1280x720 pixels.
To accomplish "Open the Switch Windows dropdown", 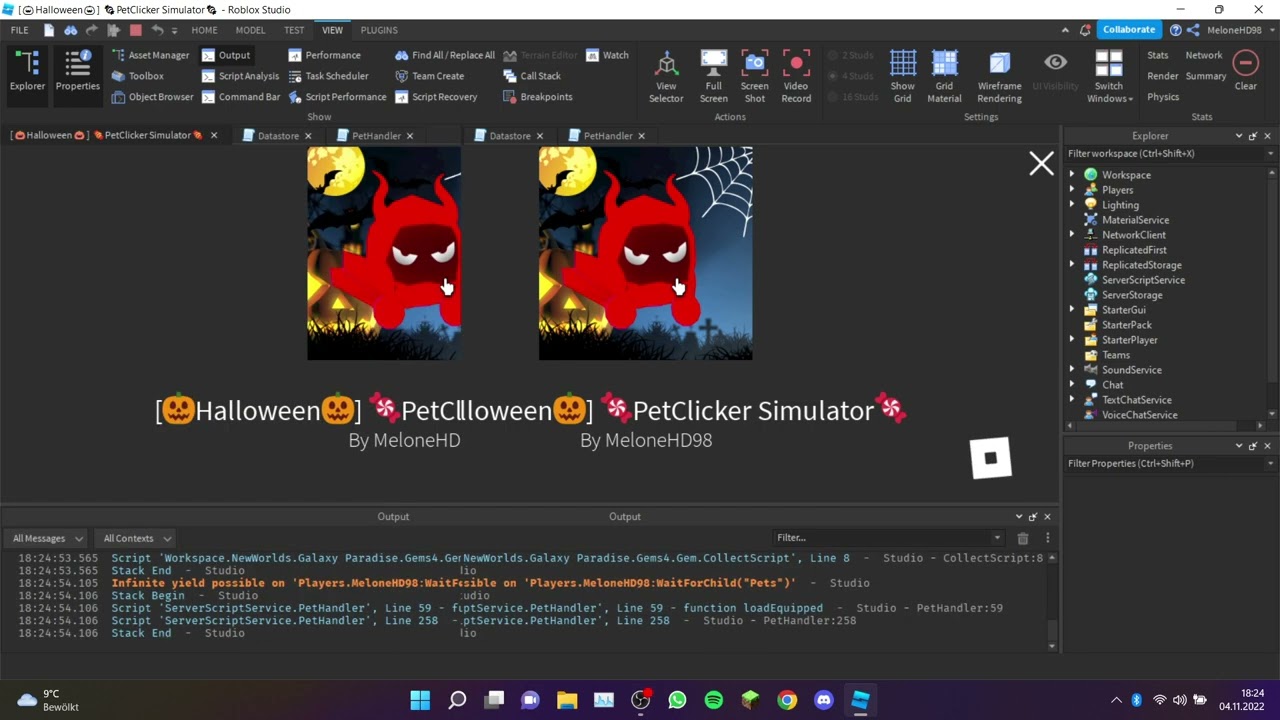I will [1109, 76].
